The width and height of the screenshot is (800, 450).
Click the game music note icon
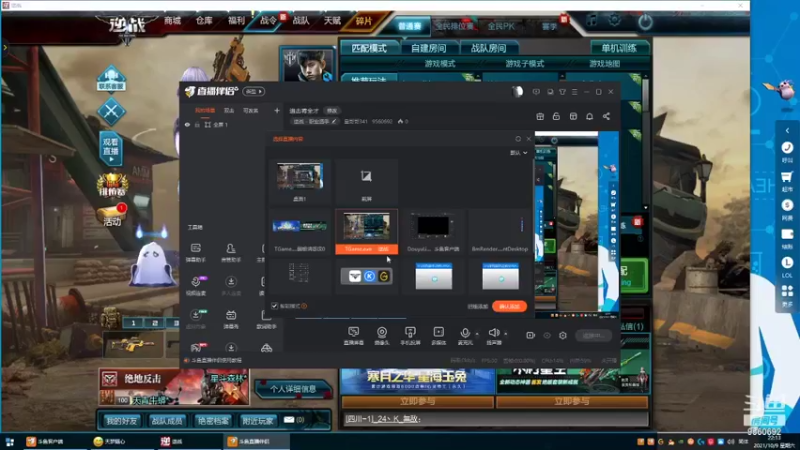[x=592, y=20]
